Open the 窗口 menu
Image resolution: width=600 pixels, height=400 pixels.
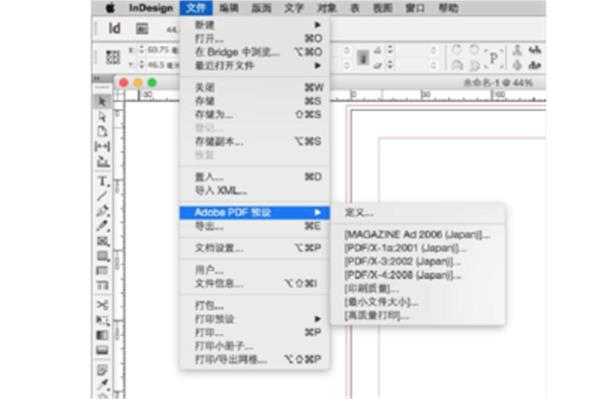coord(415,8)
